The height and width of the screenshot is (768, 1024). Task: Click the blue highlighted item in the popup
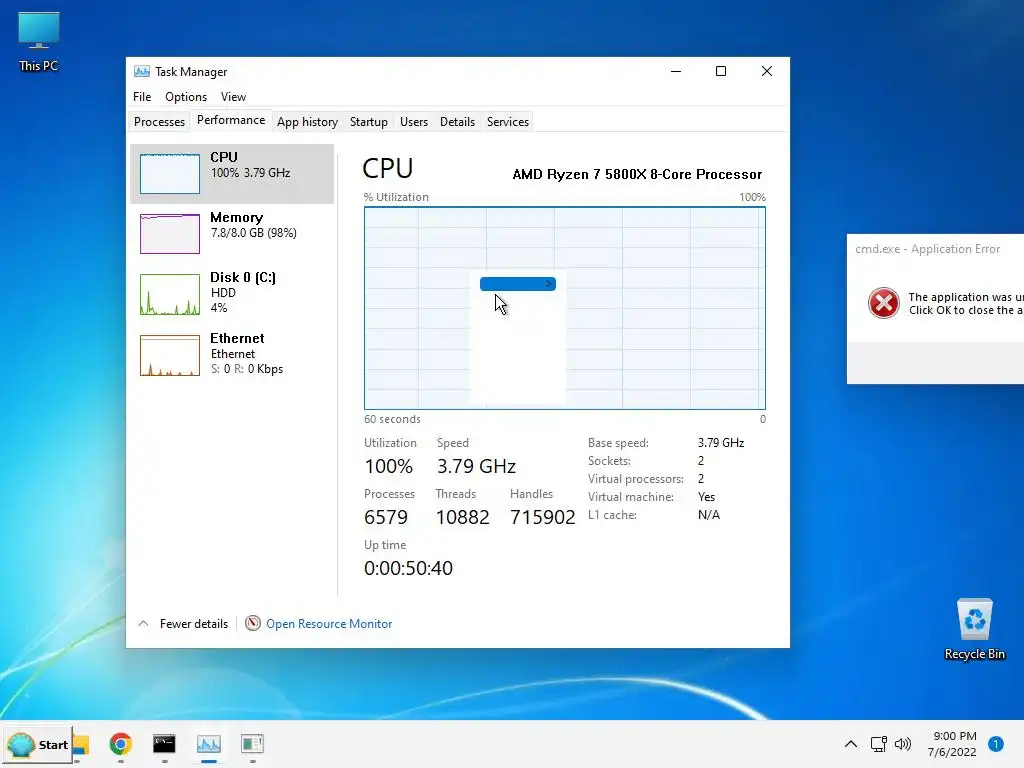518,283
